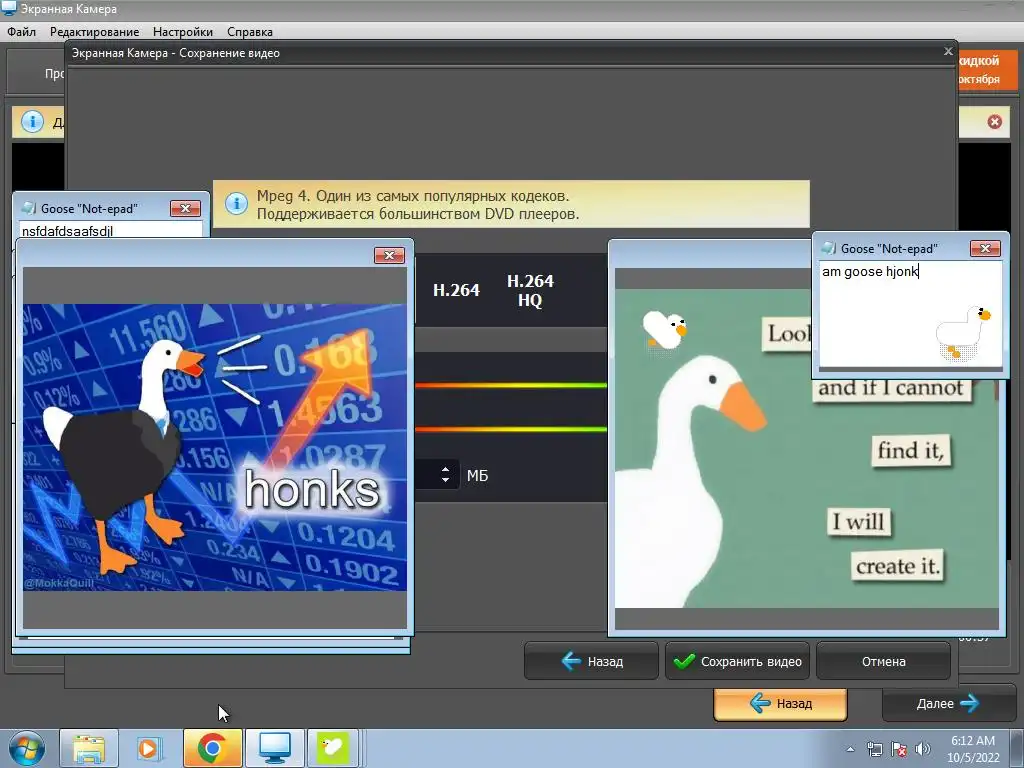Click Отмена in save dialog
Screen dimensions: 1024x768
pos(883,662)
